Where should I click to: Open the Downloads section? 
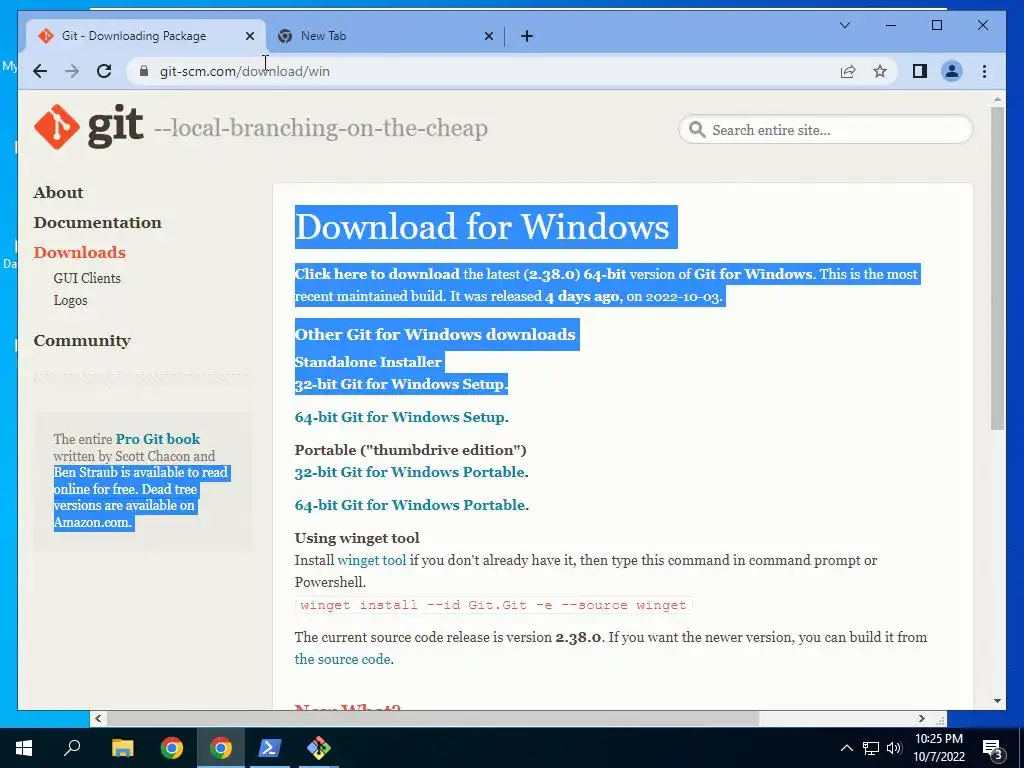pyautogui.click(x=80, y=253)
